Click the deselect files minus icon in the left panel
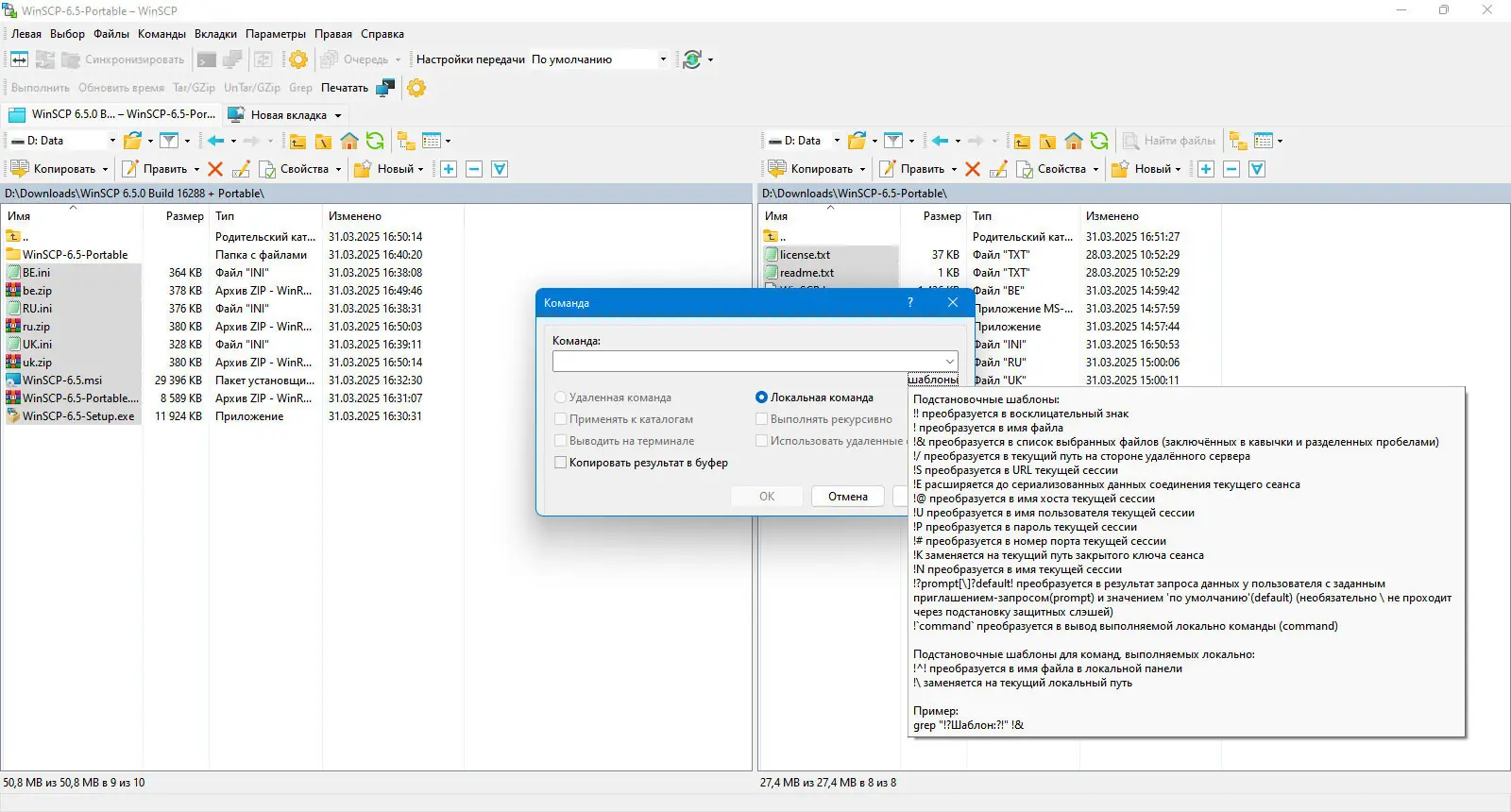The width and height of the screenshot is (1511, 812). 474,169
